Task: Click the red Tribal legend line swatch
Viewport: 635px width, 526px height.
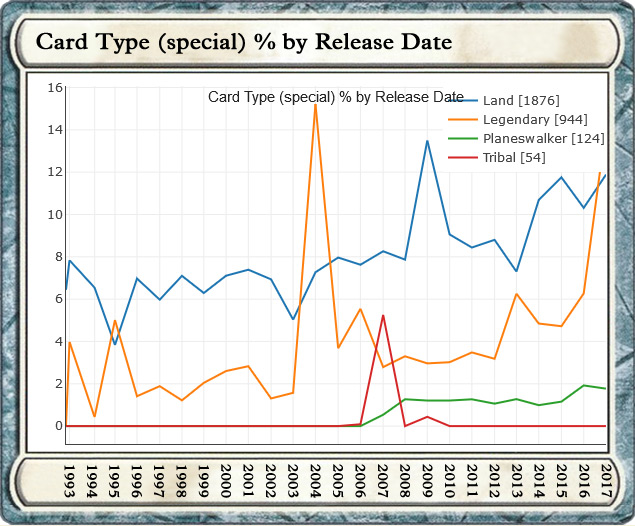Action: 461,158
